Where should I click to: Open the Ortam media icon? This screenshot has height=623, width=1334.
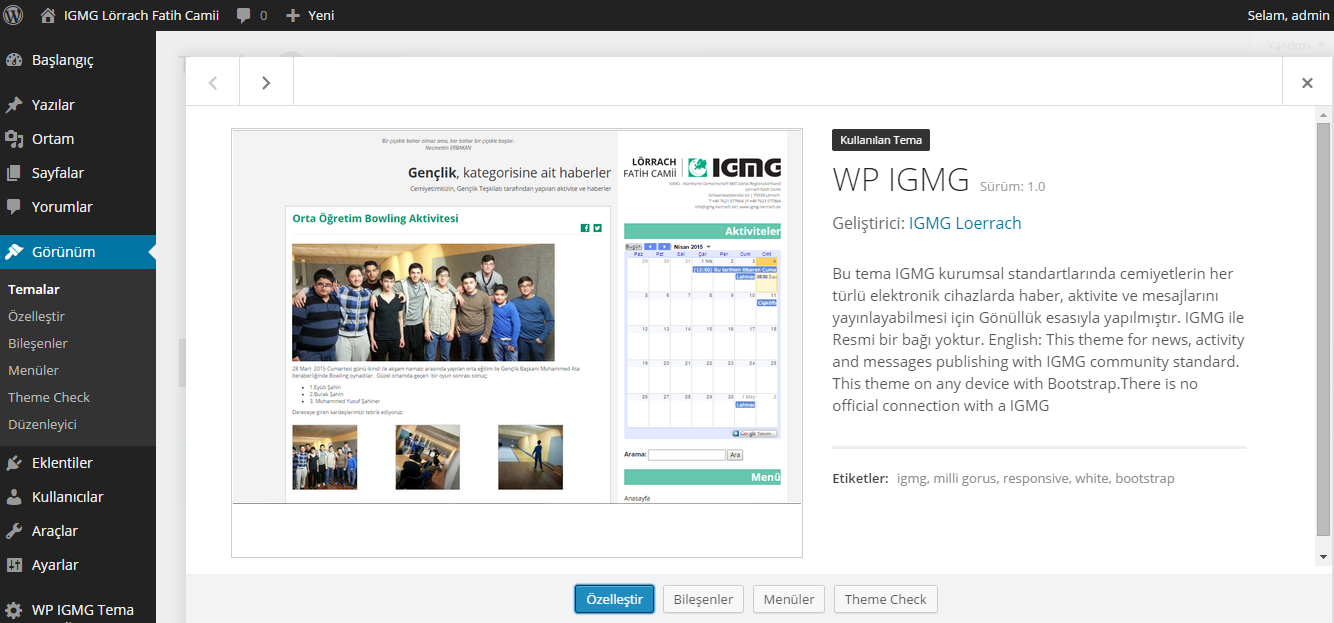[x=14, y=139]
